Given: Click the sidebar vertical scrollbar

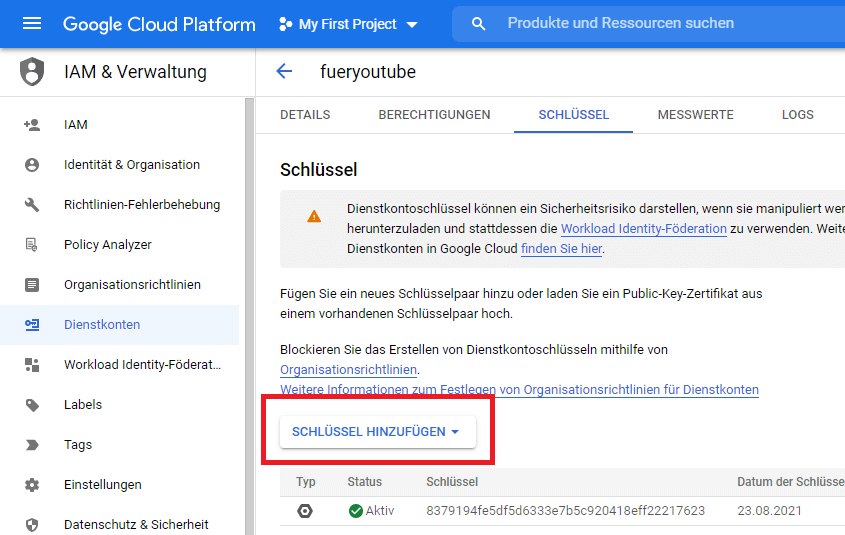Looking at the screenshot, I should (249, 316).
